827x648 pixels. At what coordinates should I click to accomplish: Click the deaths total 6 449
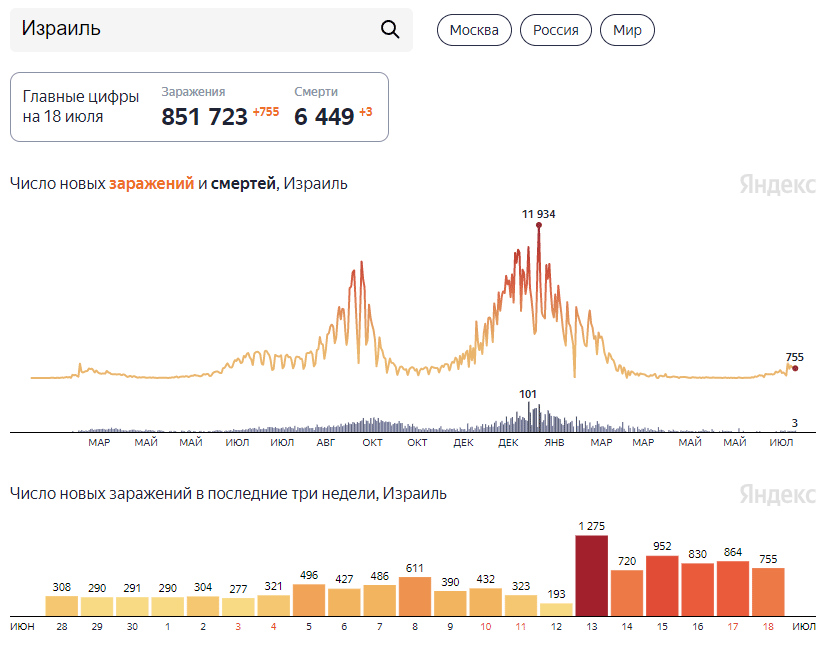[324, 117]
